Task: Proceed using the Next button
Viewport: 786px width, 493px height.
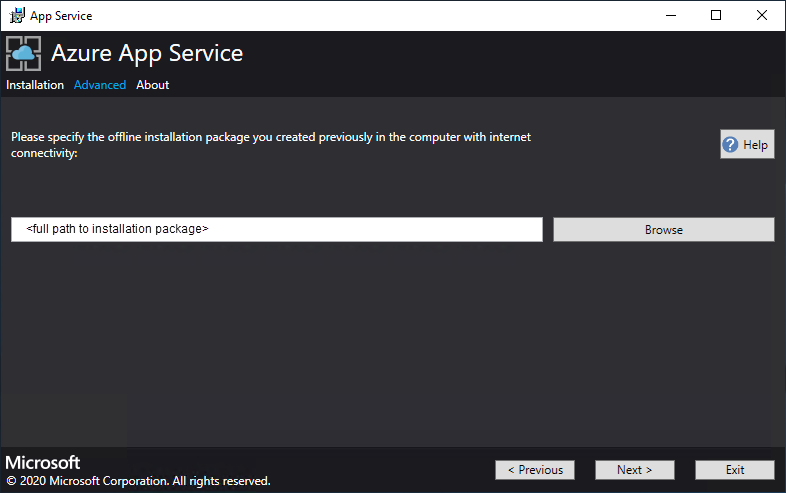Action: (635, 470)
